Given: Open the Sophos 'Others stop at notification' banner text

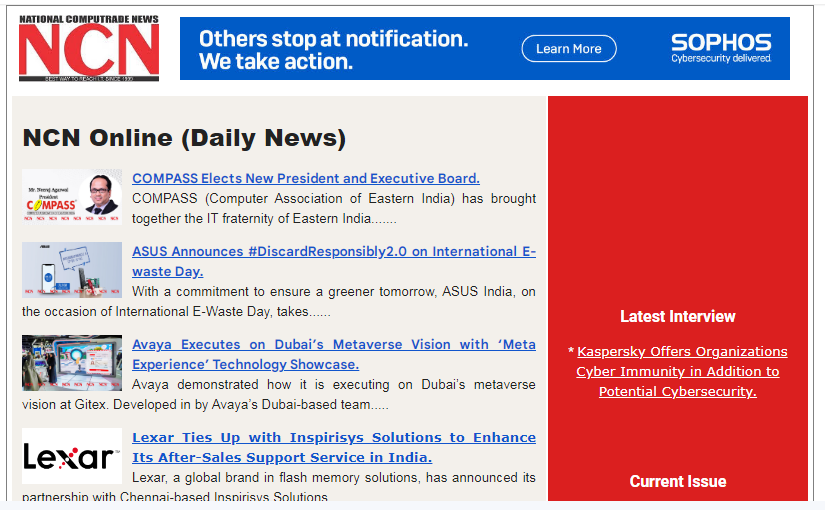Looking at the screenshot, I should click(333, 50).
